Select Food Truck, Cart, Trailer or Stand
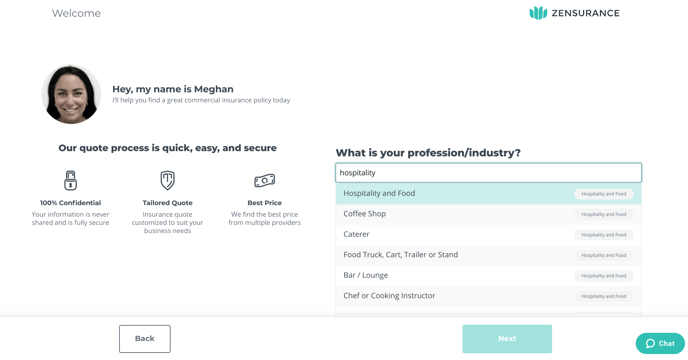Screen dimensions: 688x360 coord(488,255)
